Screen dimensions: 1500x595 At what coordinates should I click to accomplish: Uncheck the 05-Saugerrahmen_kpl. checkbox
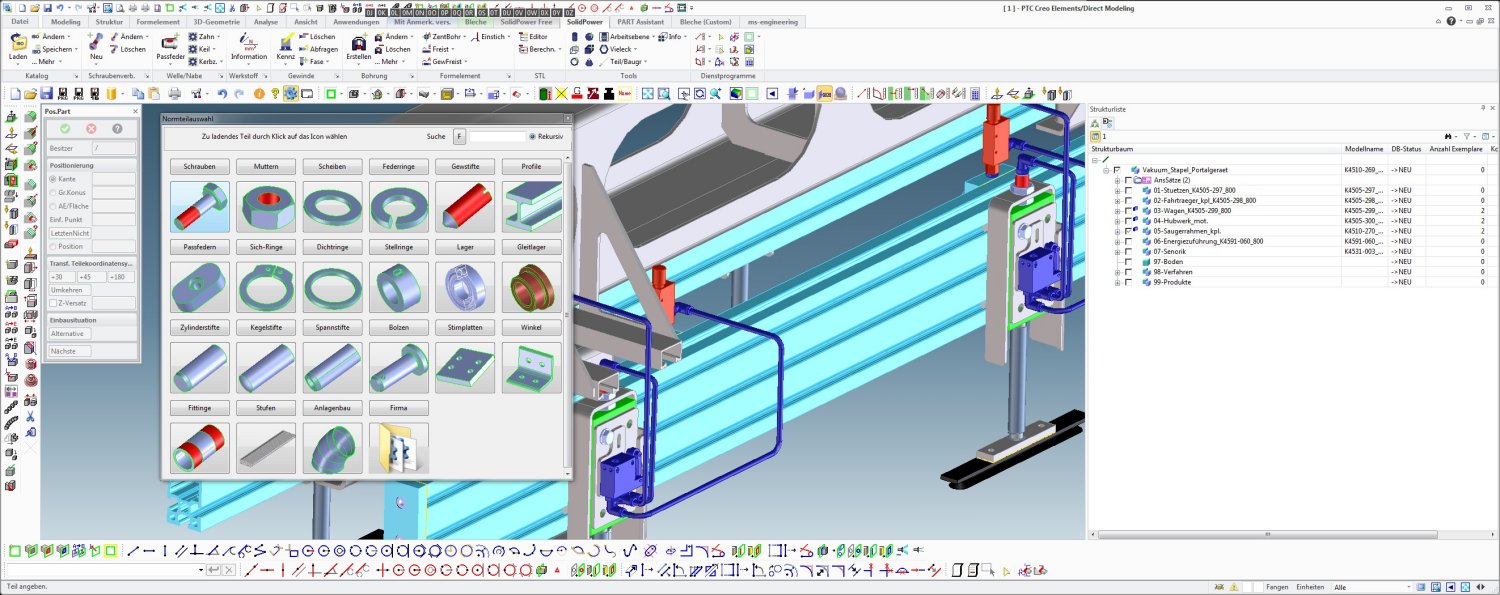click(1128, 231)
